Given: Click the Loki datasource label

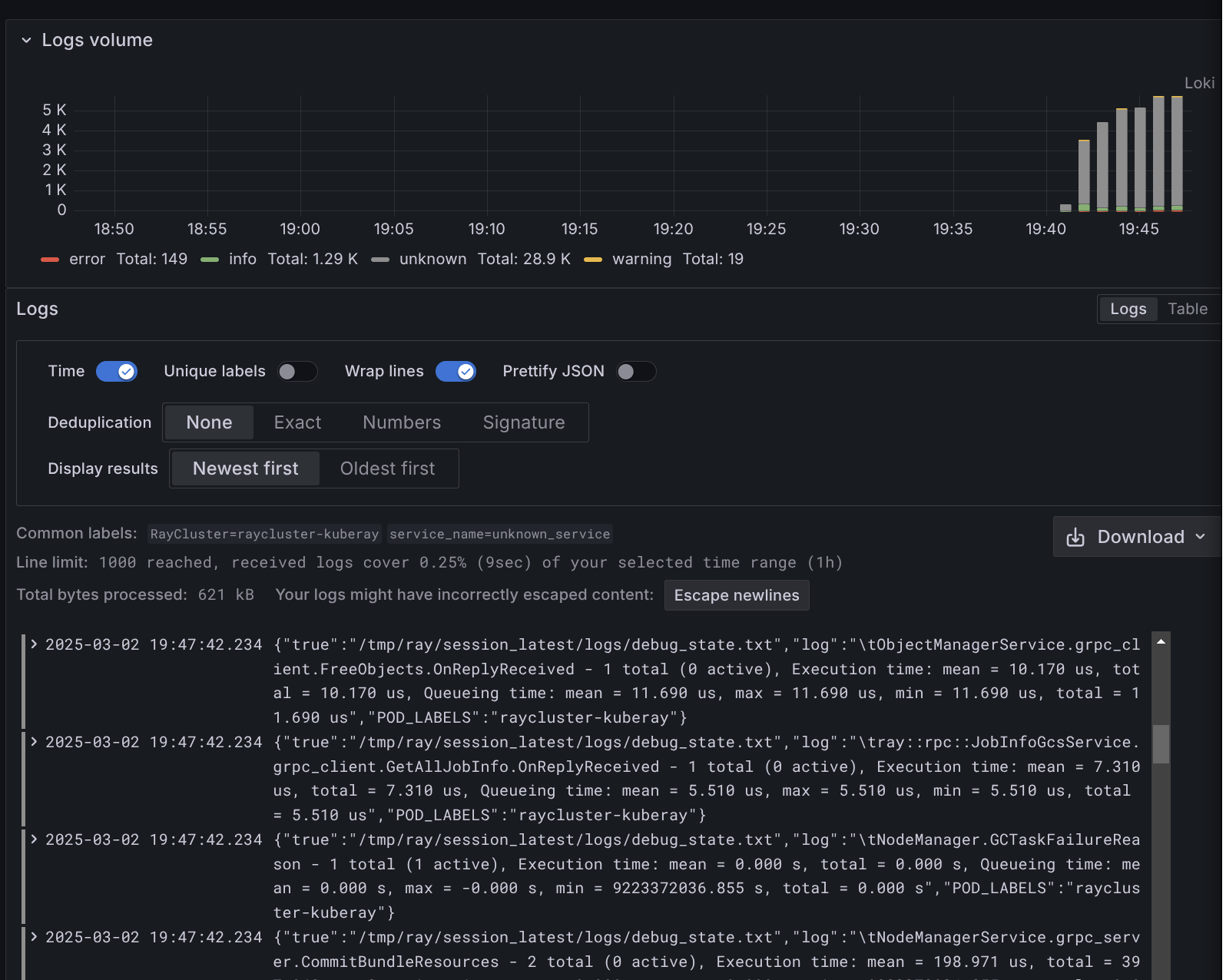Looking at the screenshot, I should pos(1199,83).
